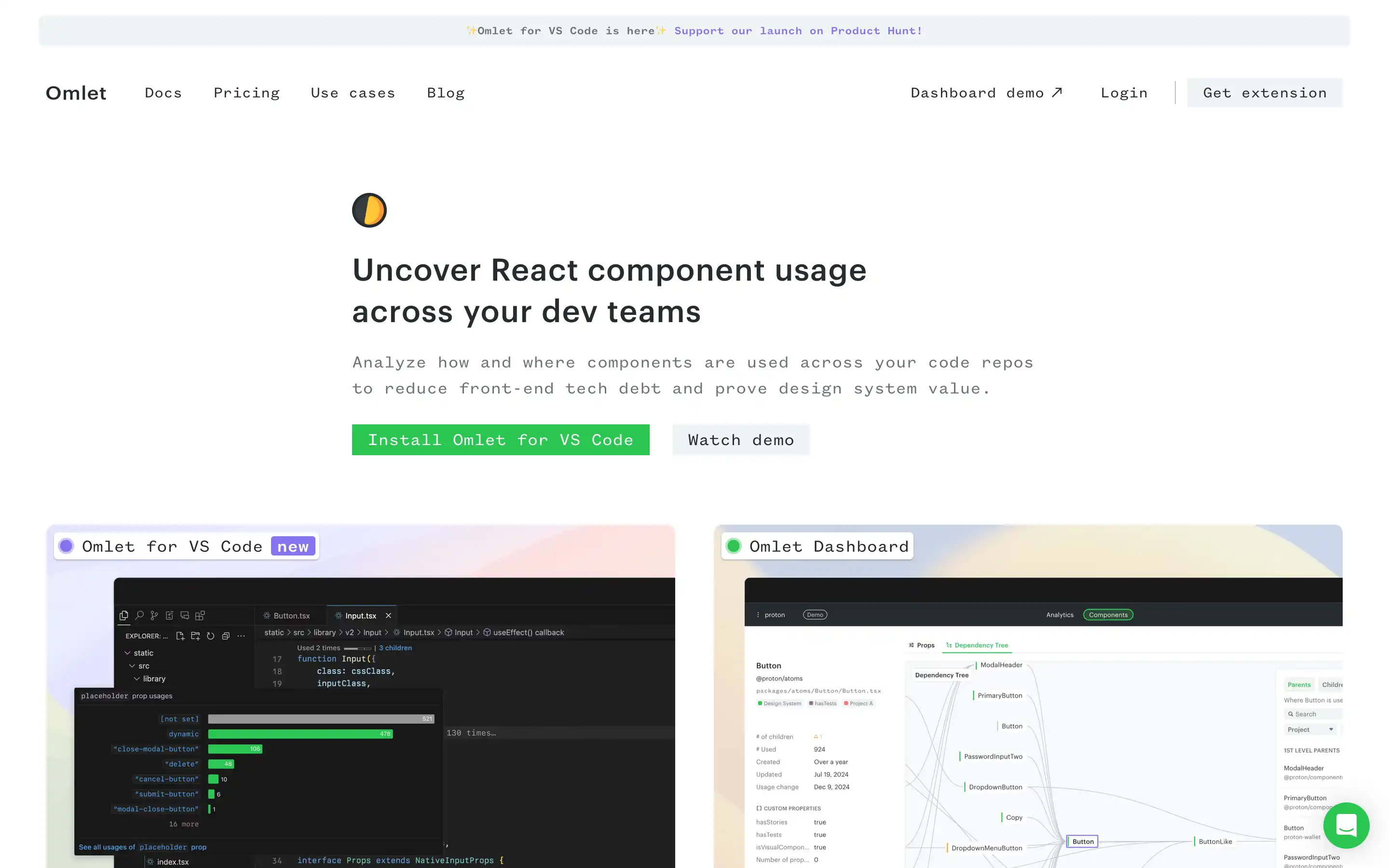This screenshot has height=868, width=1389.
Task: Click the Watch demo button
Action: click(741, 440)
